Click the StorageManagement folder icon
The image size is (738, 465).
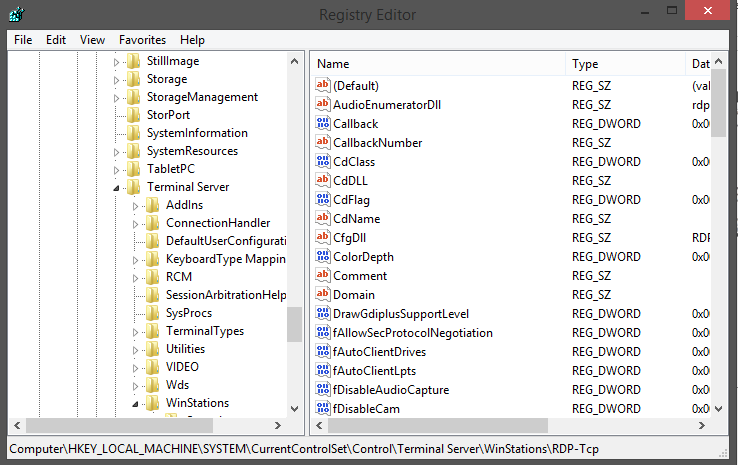[x=134, y=97]
